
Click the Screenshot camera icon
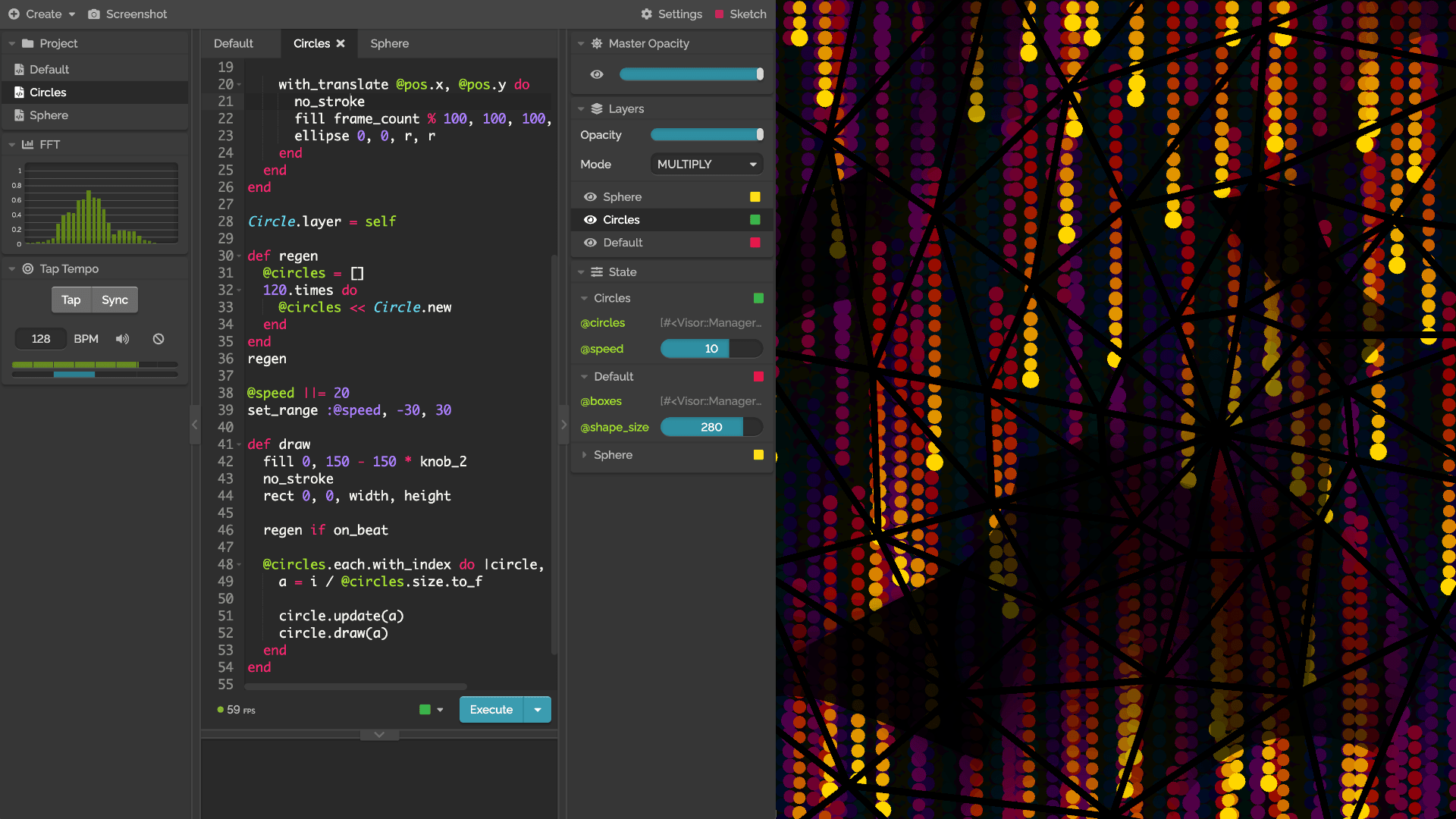click(94, 14)
